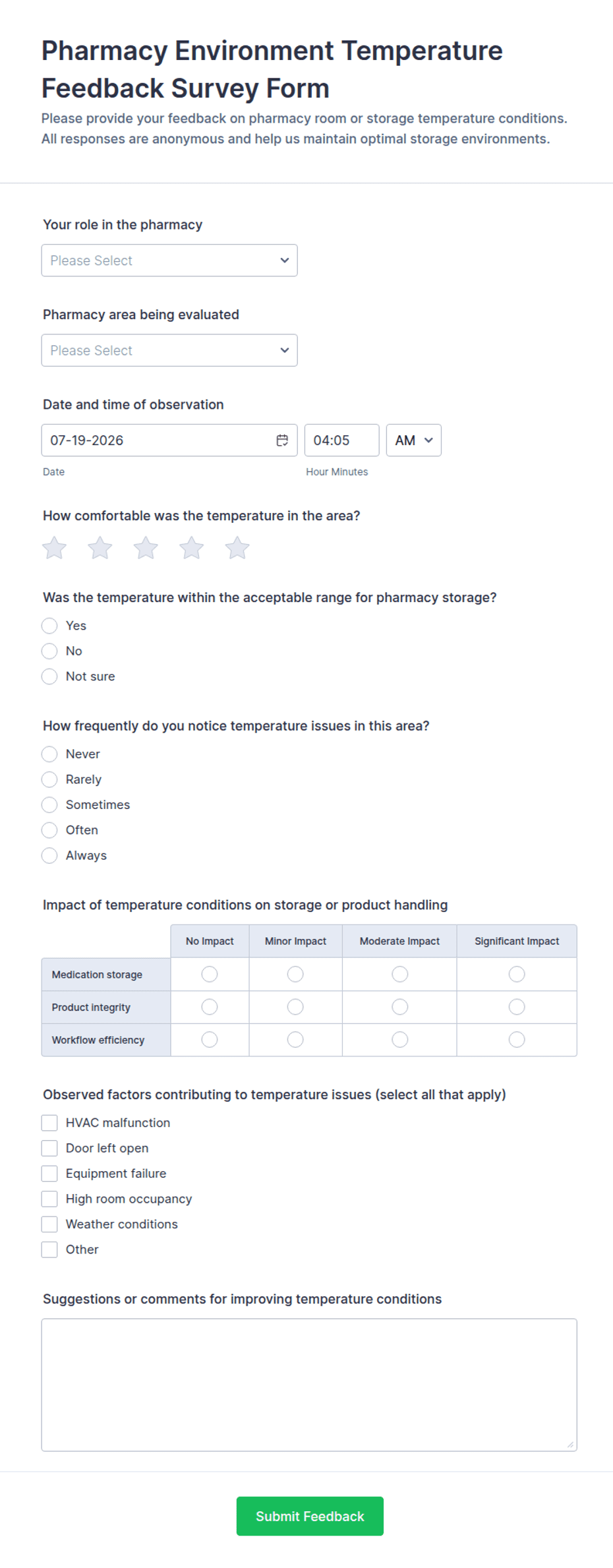Check the HVAC malfunction box

click(49, 1123)
